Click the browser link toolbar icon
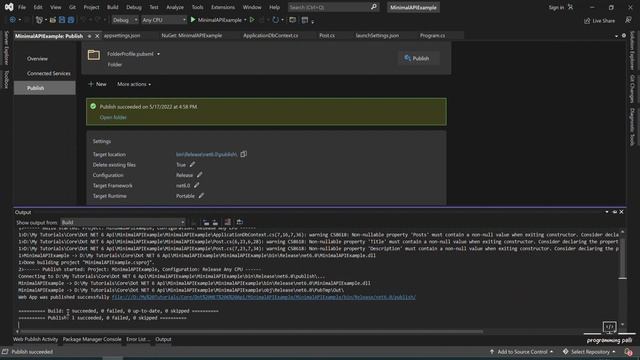The image size is (640, 360). (292, 20)
